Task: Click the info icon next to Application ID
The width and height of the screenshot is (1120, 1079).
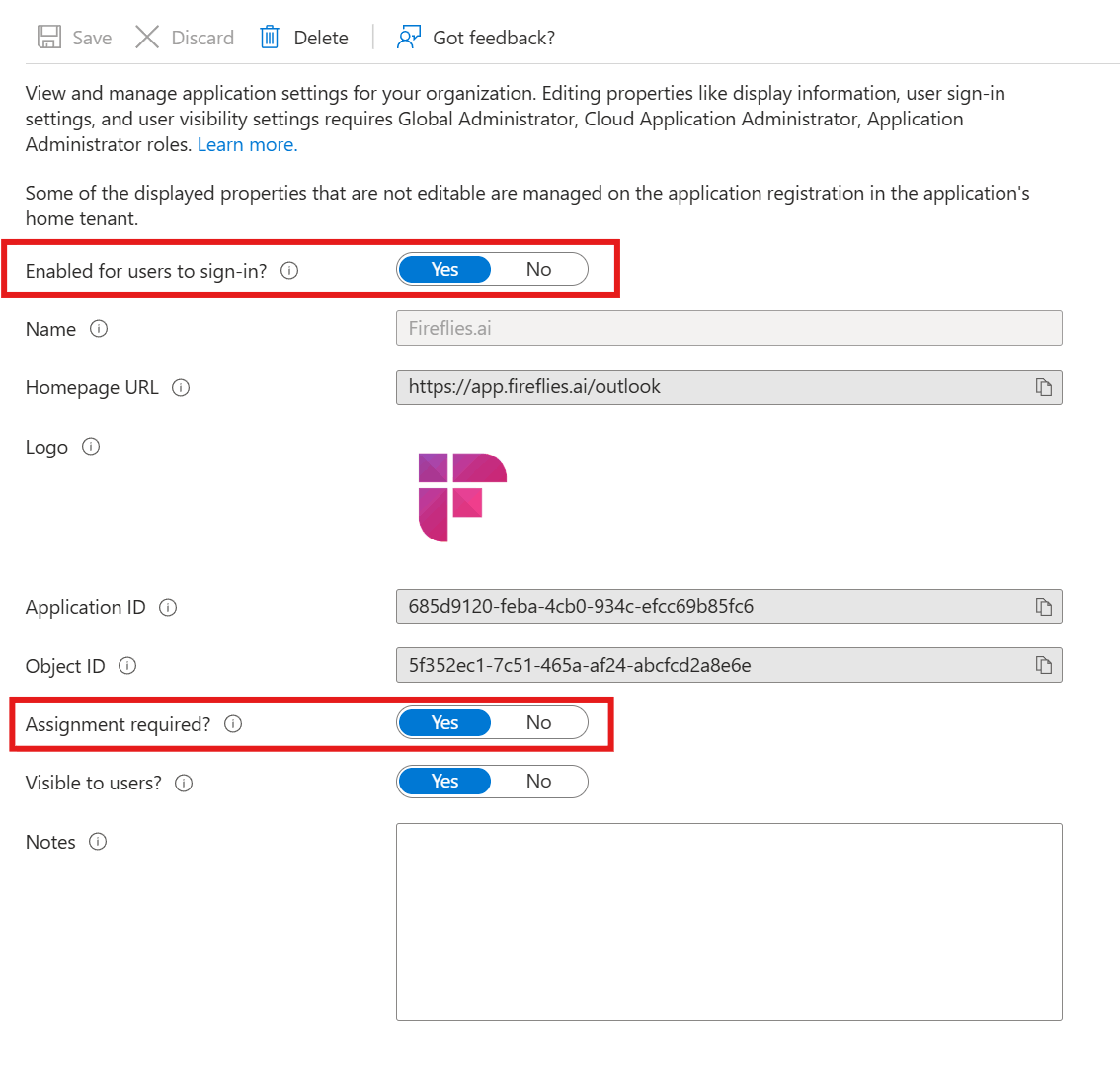Action: tap(169, 607)
